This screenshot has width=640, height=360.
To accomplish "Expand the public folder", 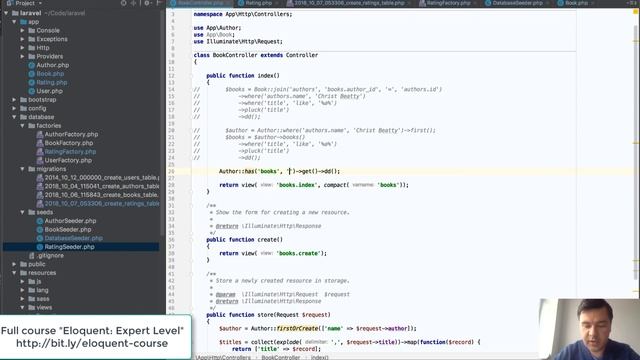I will (14, 264).
